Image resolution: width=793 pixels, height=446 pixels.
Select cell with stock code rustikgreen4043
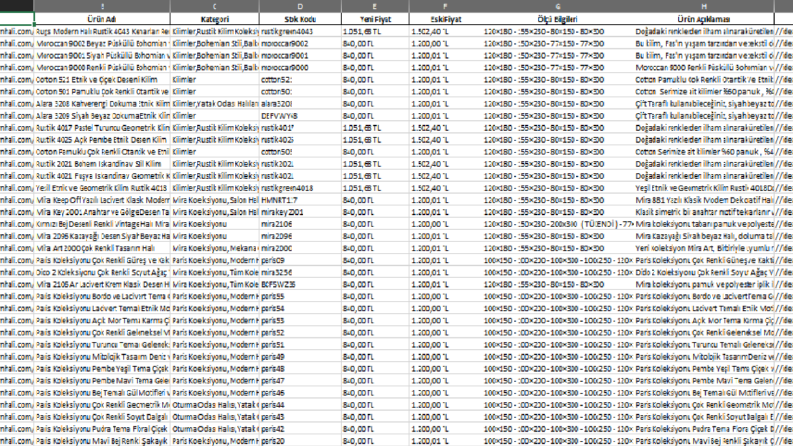[x=300, y=31]
